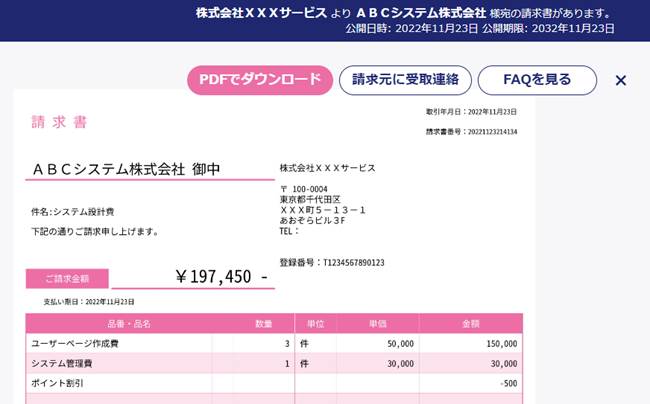Click the 請求元に受取連絡 button
Image resolution: width=650 pixels, height=404 pixels.
405,80
